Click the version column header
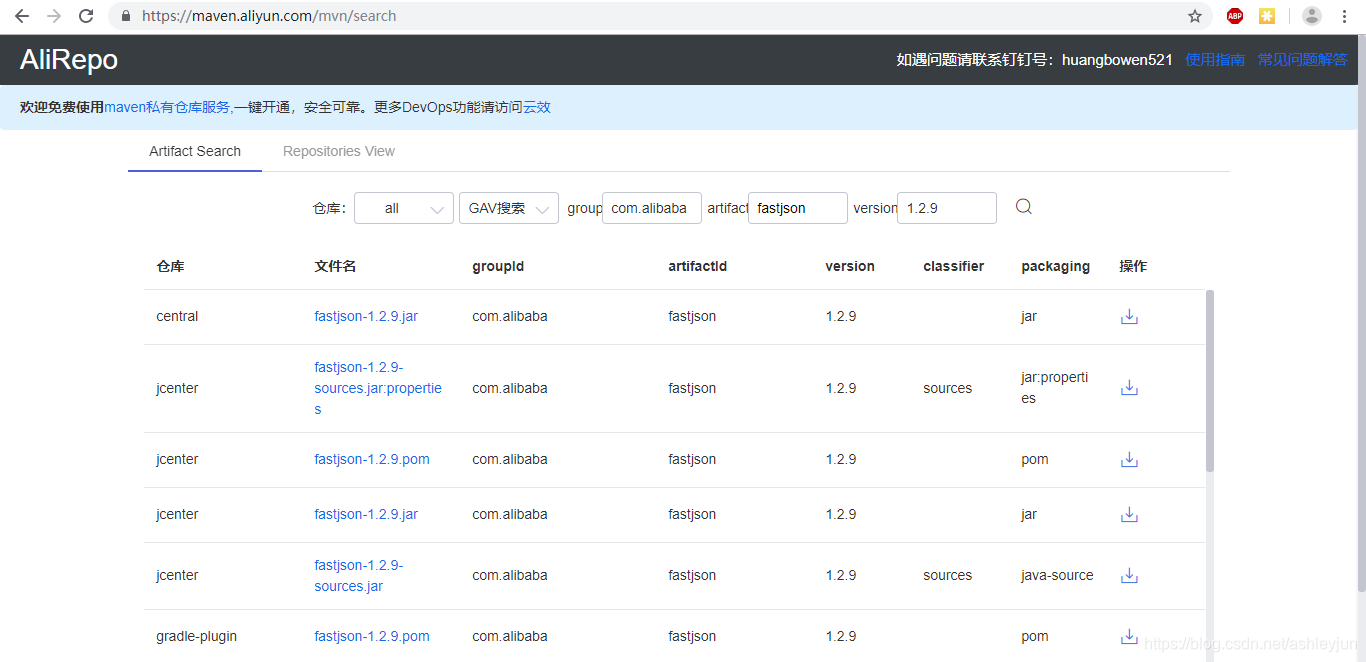The image size is (1366, 662). [x=850, y=267]
